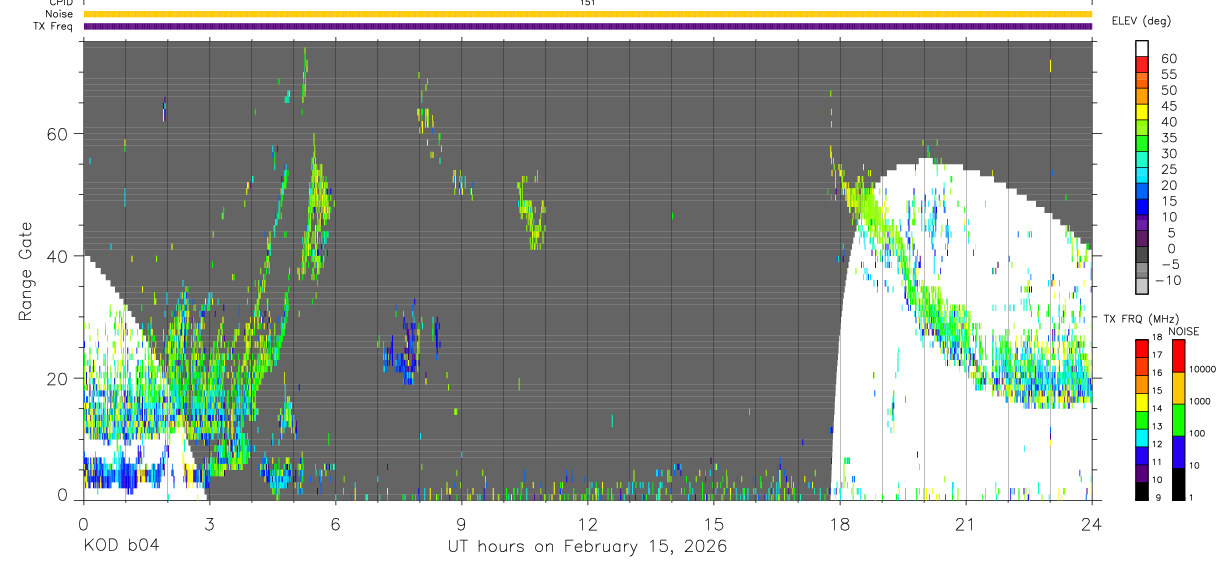
Task: Click the '21' hour tick on UT axis
Action: 966,523
